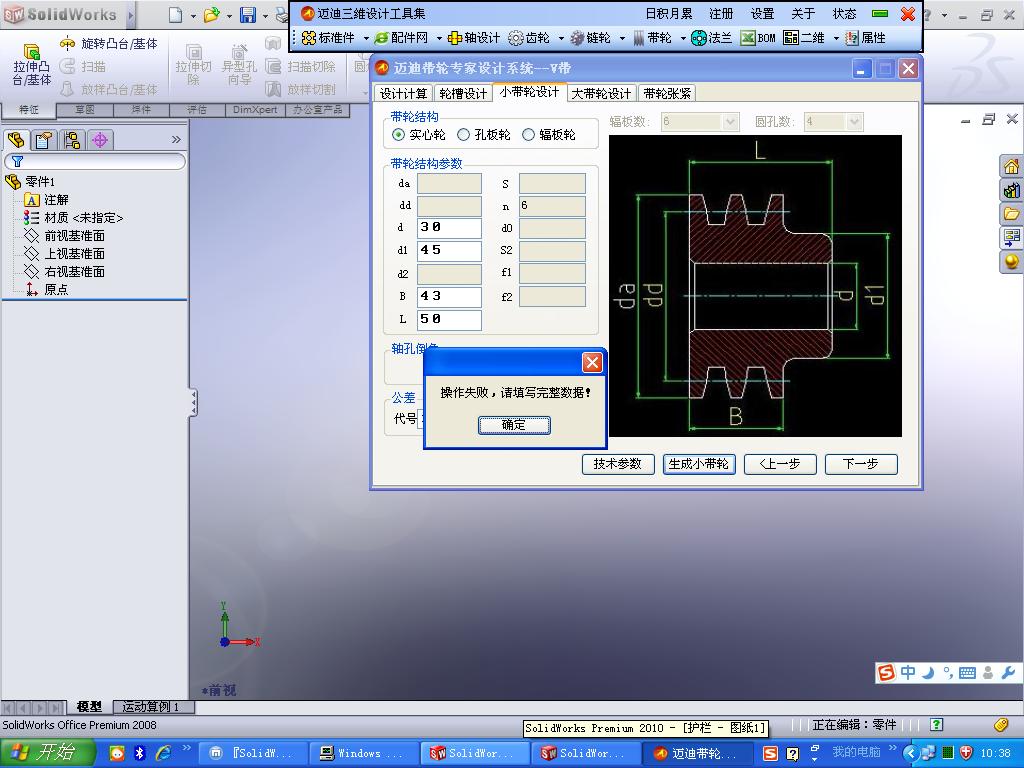The image size is (1024, 768).
Task: Expand the 齿轮 dropdown arrow
Action: [x=560, y=39]
